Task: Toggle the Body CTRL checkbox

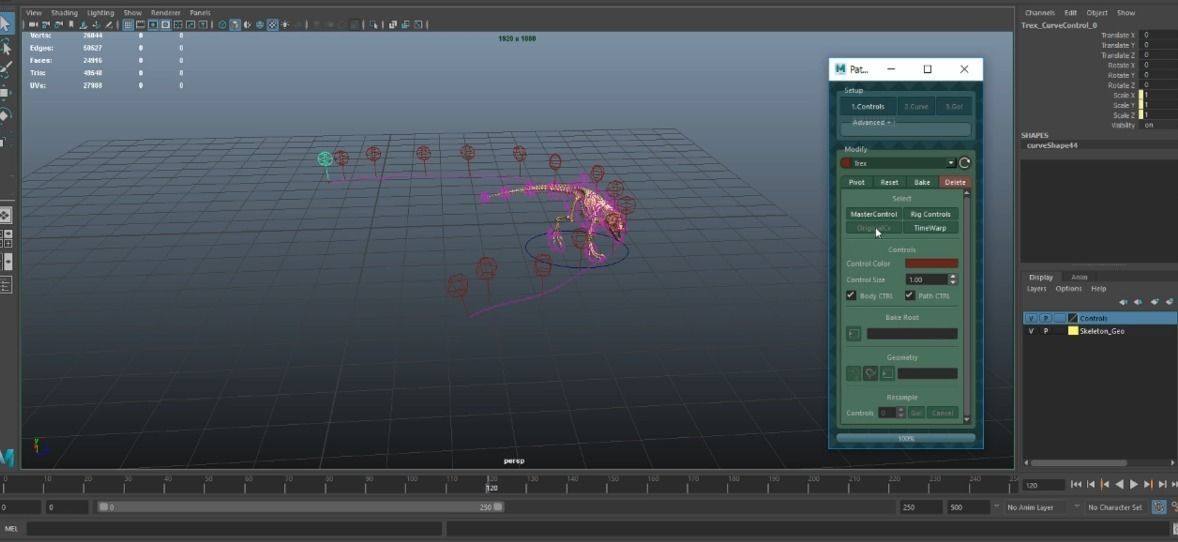Action: (x=851, y=295)
